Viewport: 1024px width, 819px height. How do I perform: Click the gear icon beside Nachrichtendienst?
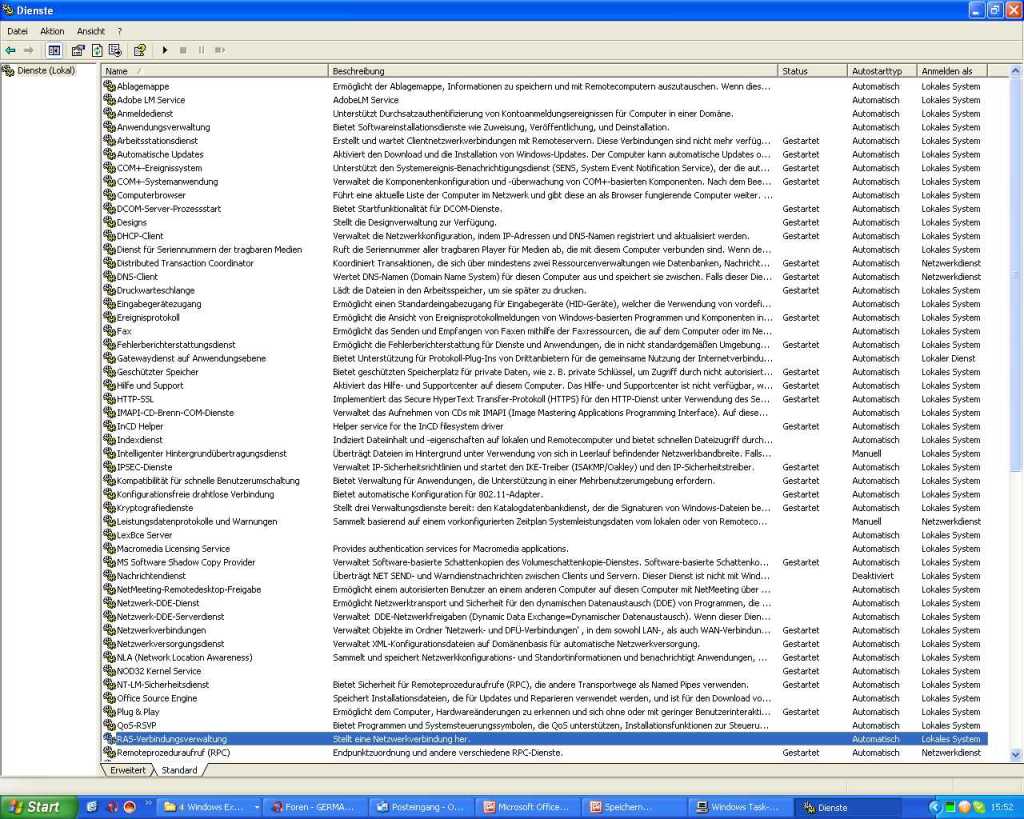(109, 575)
